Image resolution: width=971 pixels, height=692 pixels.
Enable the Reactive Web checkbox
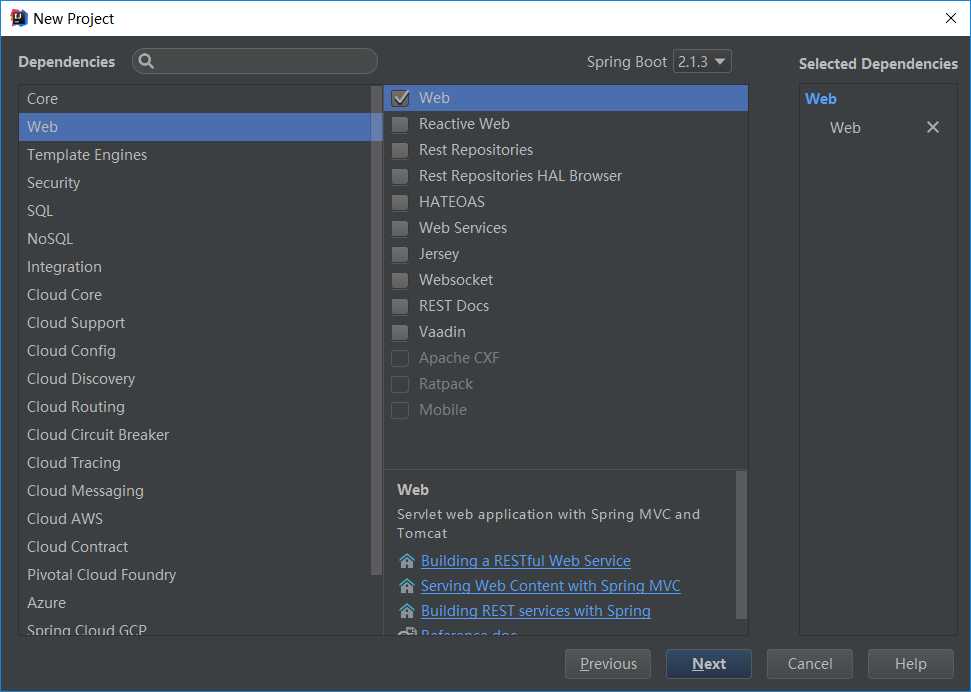point(401,124)
